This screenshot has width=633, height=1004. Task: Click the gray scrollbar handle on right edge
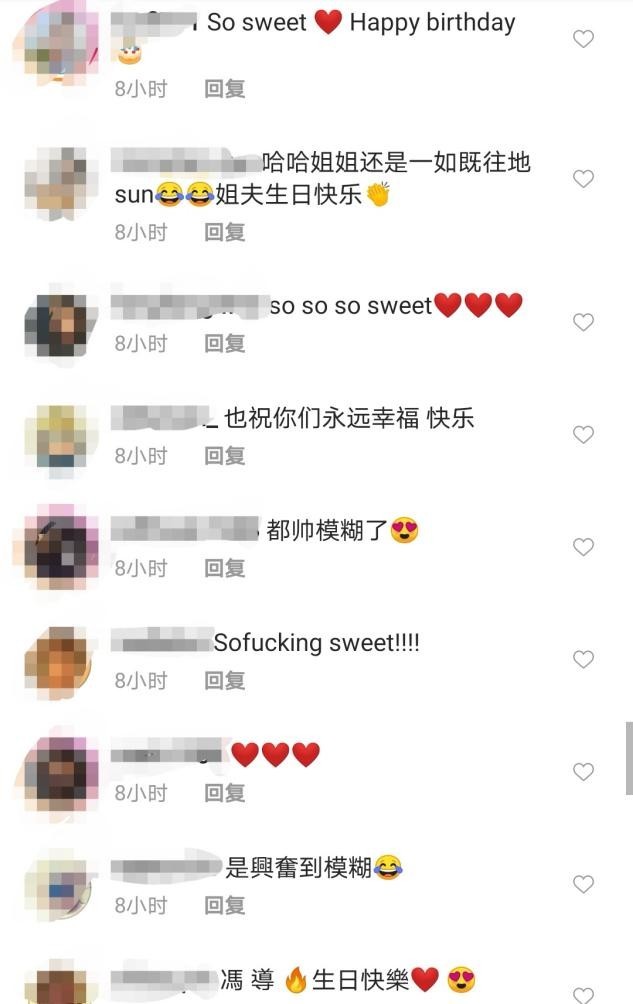629,759
